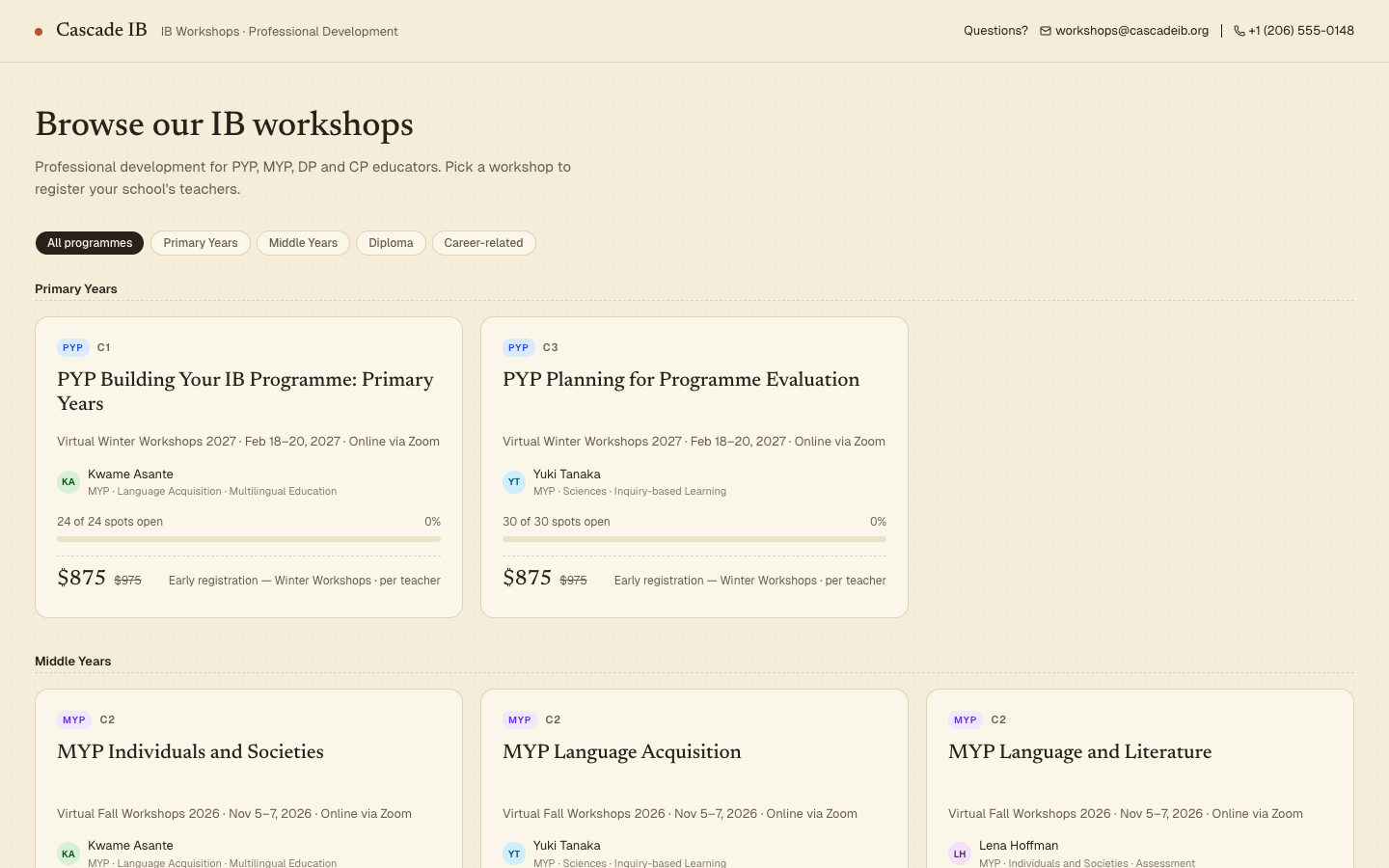Click the Cascade IB logo dot
The image size is (1389, 868).
[x=39, y=32]
